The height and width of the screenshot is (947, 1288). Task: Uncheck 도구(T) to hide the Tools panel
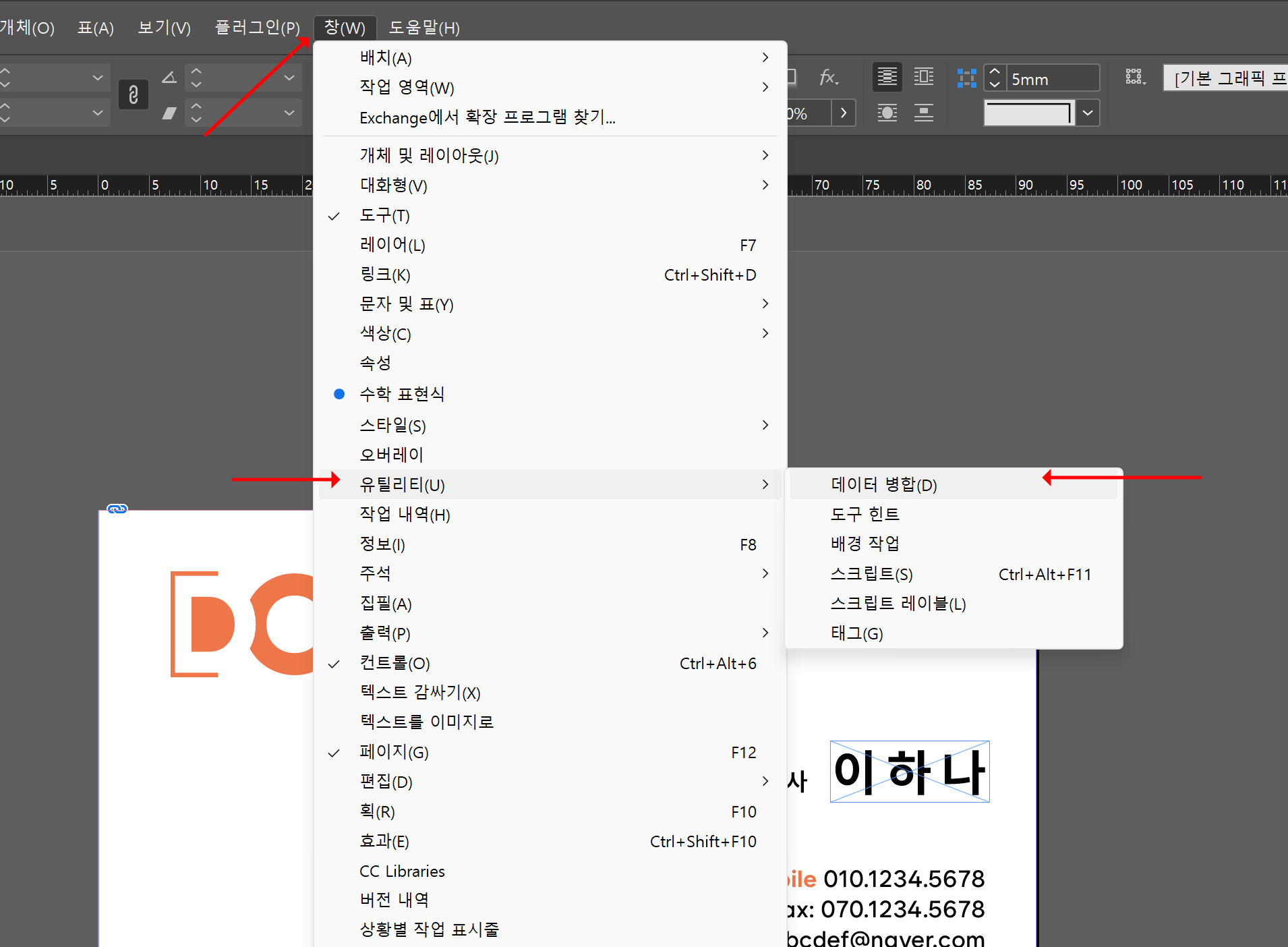click(x=386, y=215)
